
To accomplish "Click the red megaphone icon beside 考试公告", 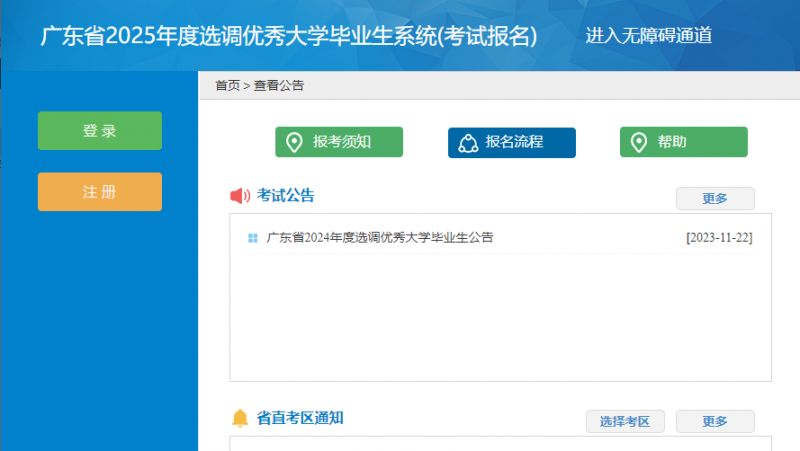I will coord(240,195).
